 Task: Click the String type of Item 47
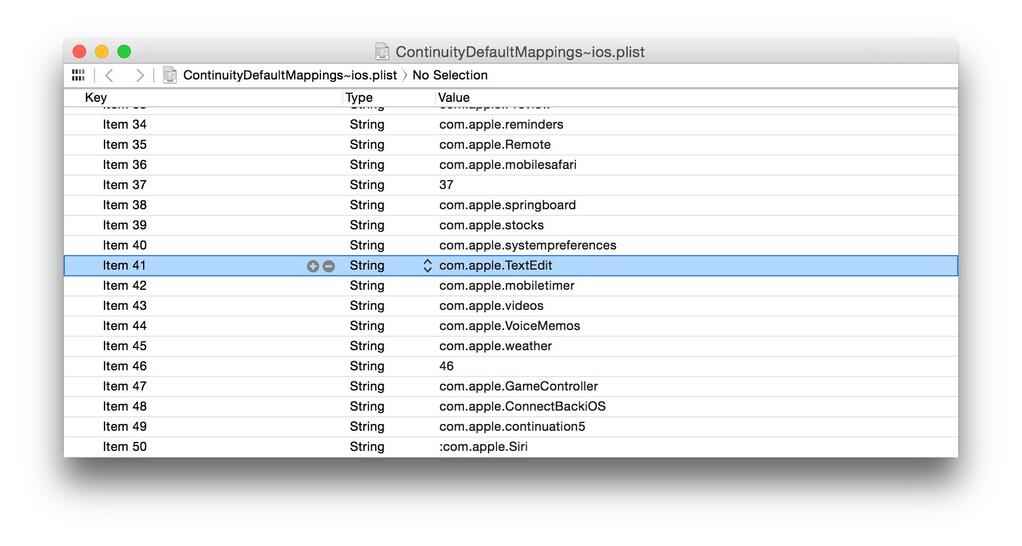click(367, 386)
